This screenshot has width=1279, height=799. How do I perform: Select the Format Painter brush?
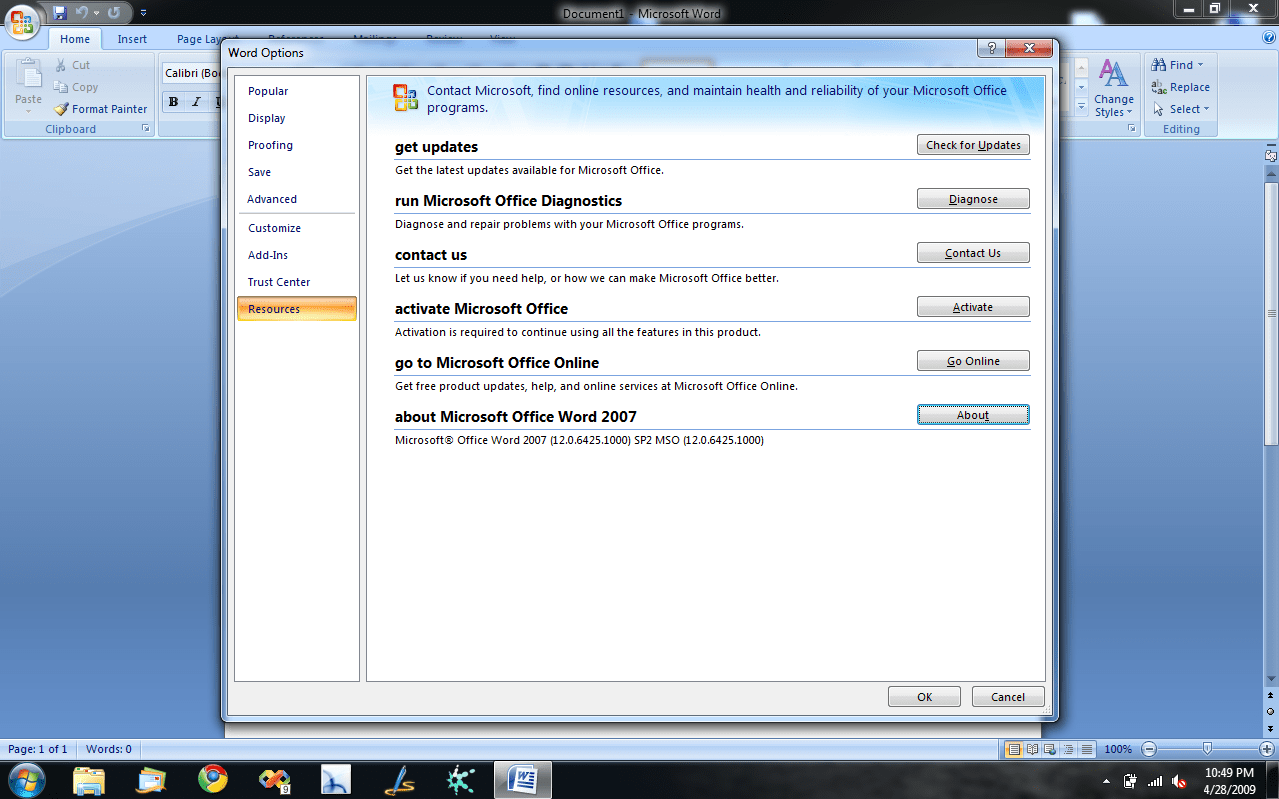pos(100,109)
